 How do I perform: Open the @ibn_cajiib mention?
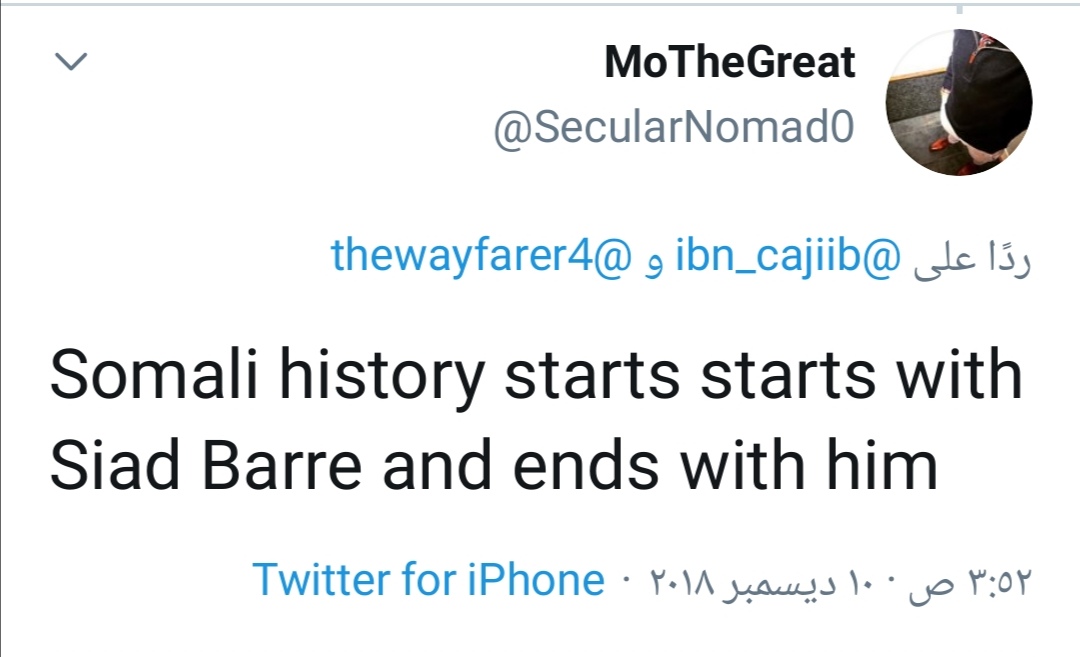point(788,256)
